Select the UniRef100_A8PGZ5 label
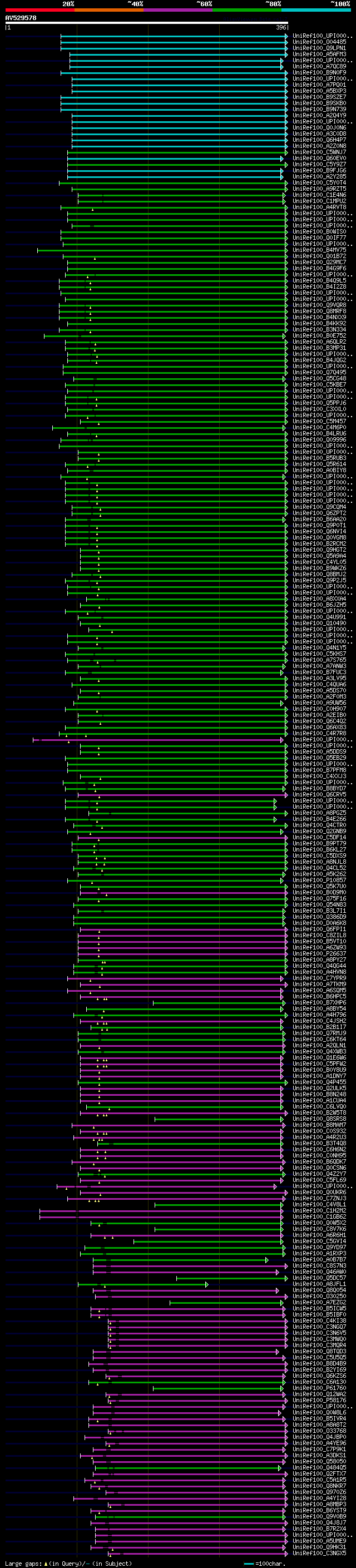Viewport: 356px width, 1568px height. (319, 813)
